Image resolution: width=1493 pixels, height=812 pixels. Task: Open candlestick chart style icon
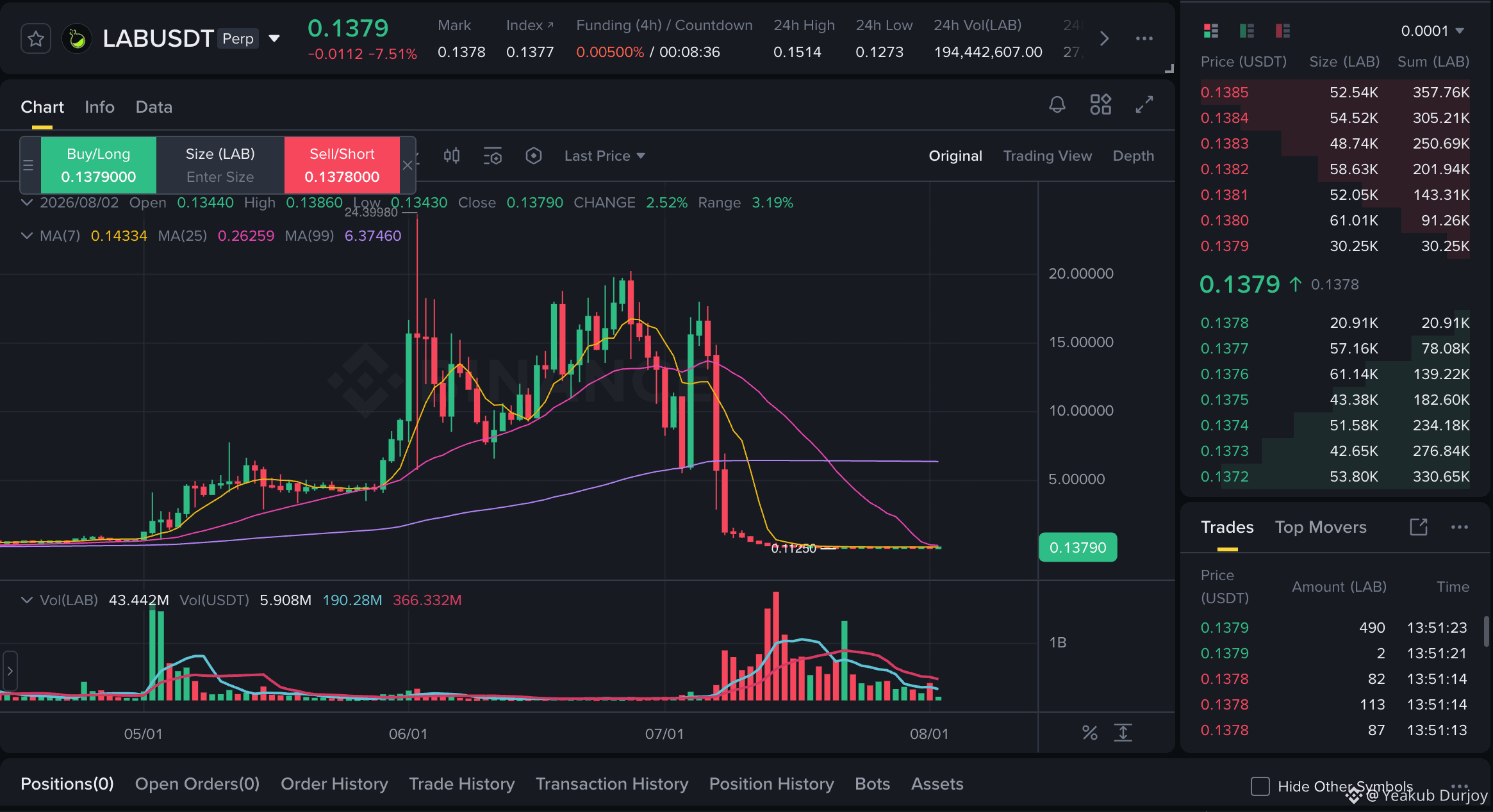452,156
